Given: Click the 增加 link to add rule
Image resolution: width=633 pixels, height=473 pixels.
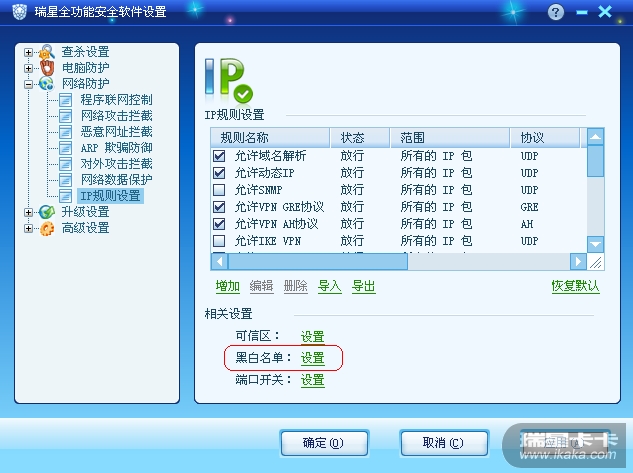Looking at the screenshot, I should pos(228,286).
